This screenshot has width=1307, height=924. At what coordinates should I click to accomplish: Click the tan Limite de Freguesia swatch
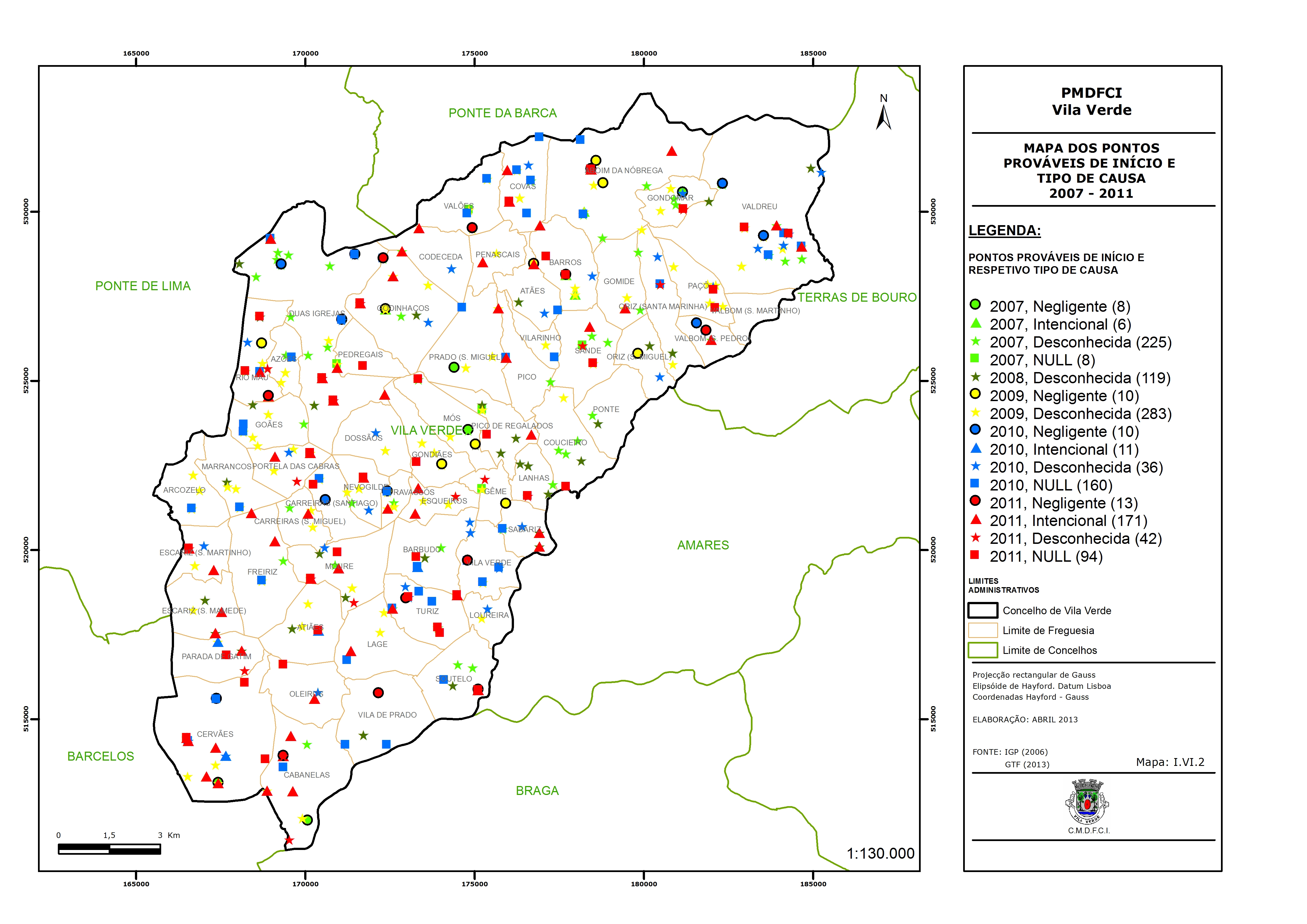pyautogui.click(x=982, y=630)
